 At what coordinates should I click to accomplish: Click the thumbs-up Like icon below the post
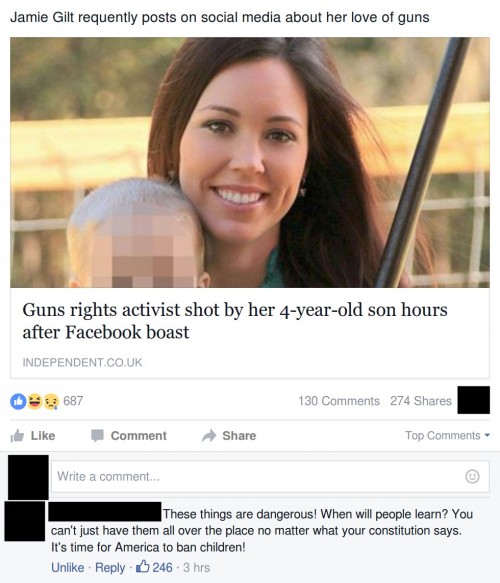17,435
